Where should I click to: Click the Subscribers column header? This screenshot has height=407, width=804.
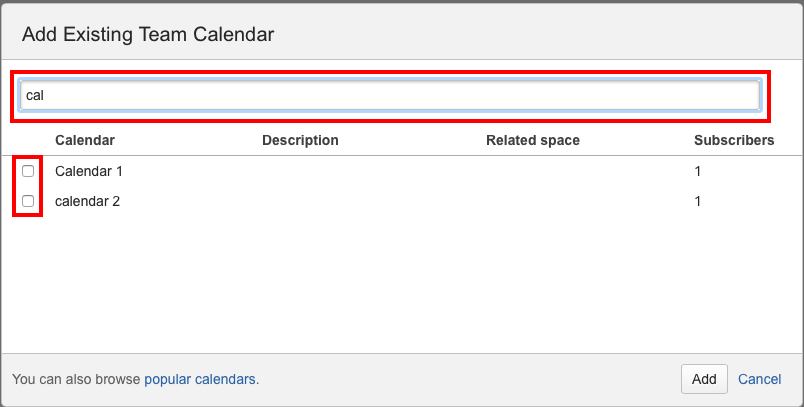(x=733, y=140)
